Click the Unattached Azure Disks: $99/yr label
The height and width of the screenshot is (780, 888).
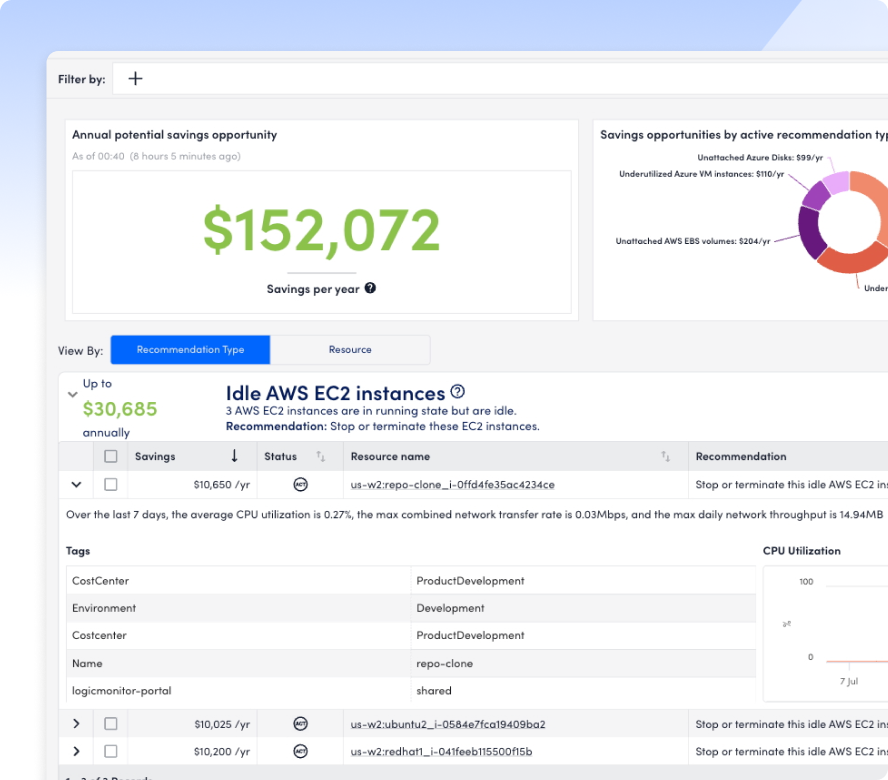click(x=760, y=157)
